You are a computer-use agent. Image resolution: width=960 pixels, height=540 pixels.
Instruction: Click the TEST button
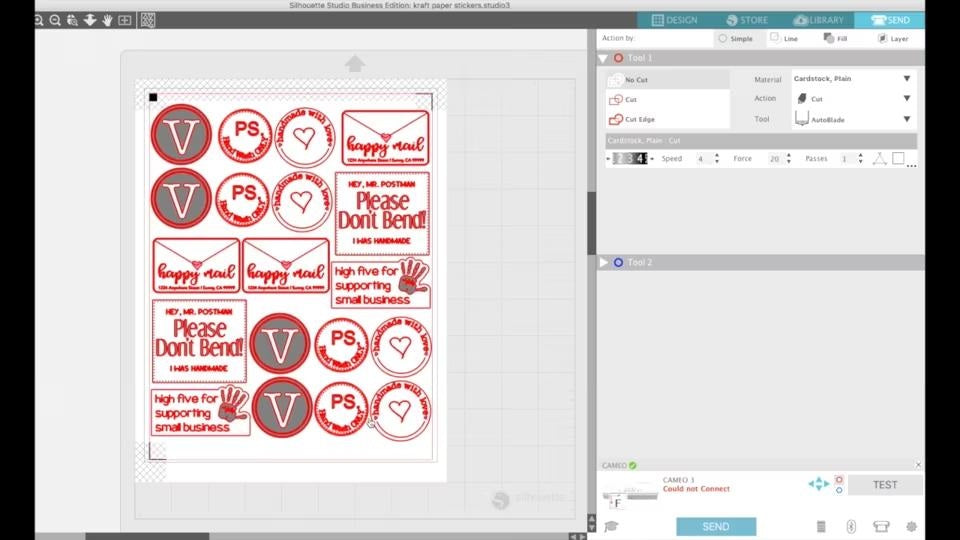(884, 485)
